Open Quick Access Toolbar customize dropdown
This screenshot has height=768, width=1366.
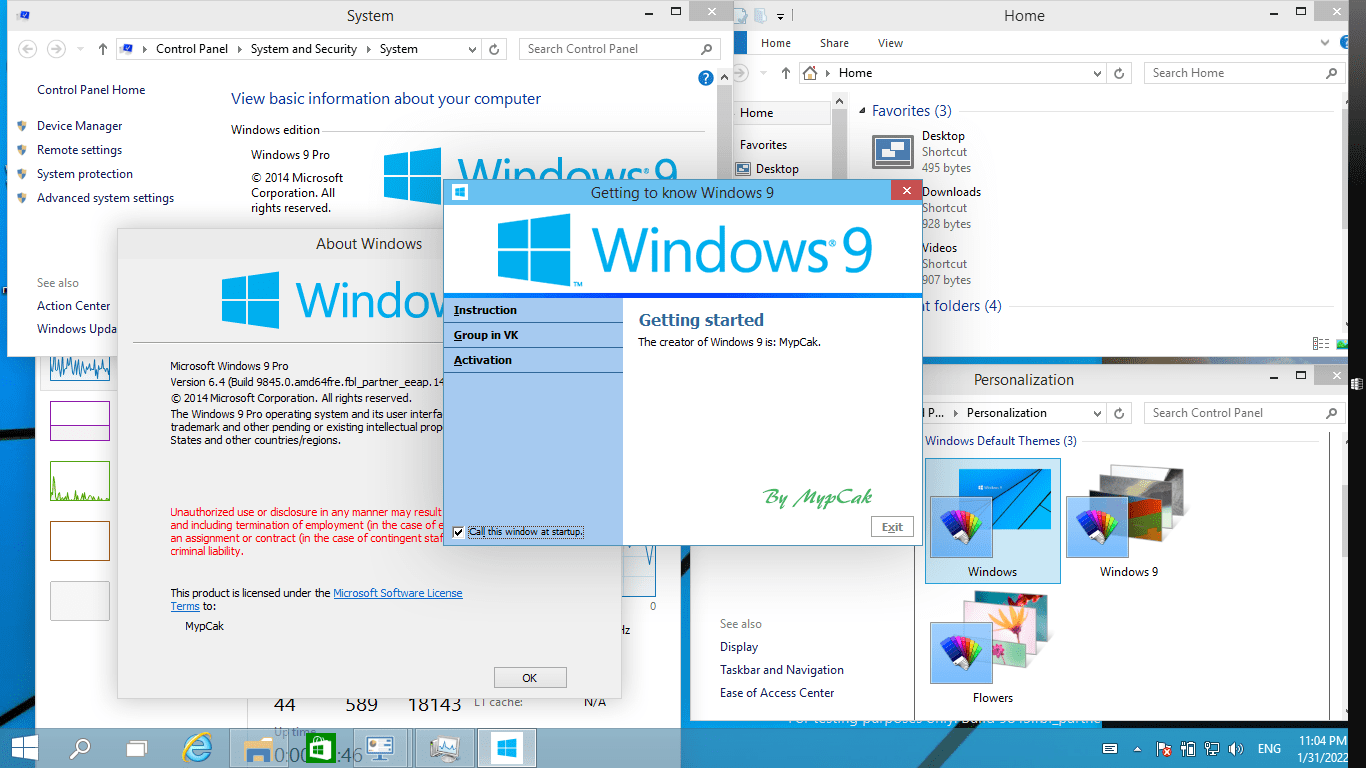(780, 16)
